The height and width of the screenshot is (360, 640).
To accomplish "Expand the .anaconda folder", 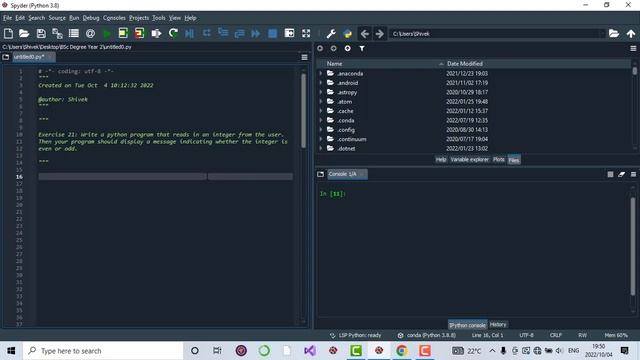I will pyautogui.click(x=321, y=73).
